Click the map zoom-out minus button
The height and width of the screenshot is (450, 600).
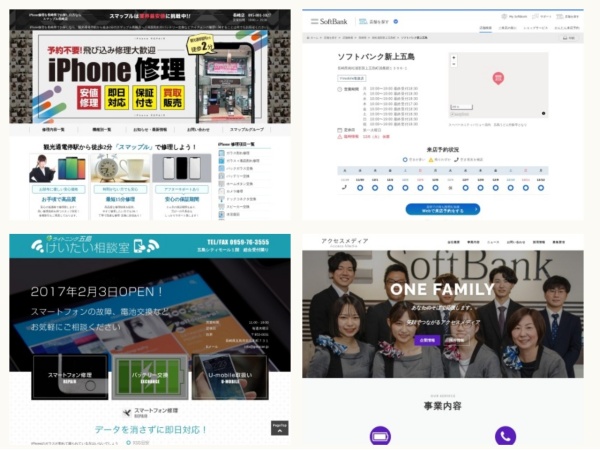pos(454,64)
